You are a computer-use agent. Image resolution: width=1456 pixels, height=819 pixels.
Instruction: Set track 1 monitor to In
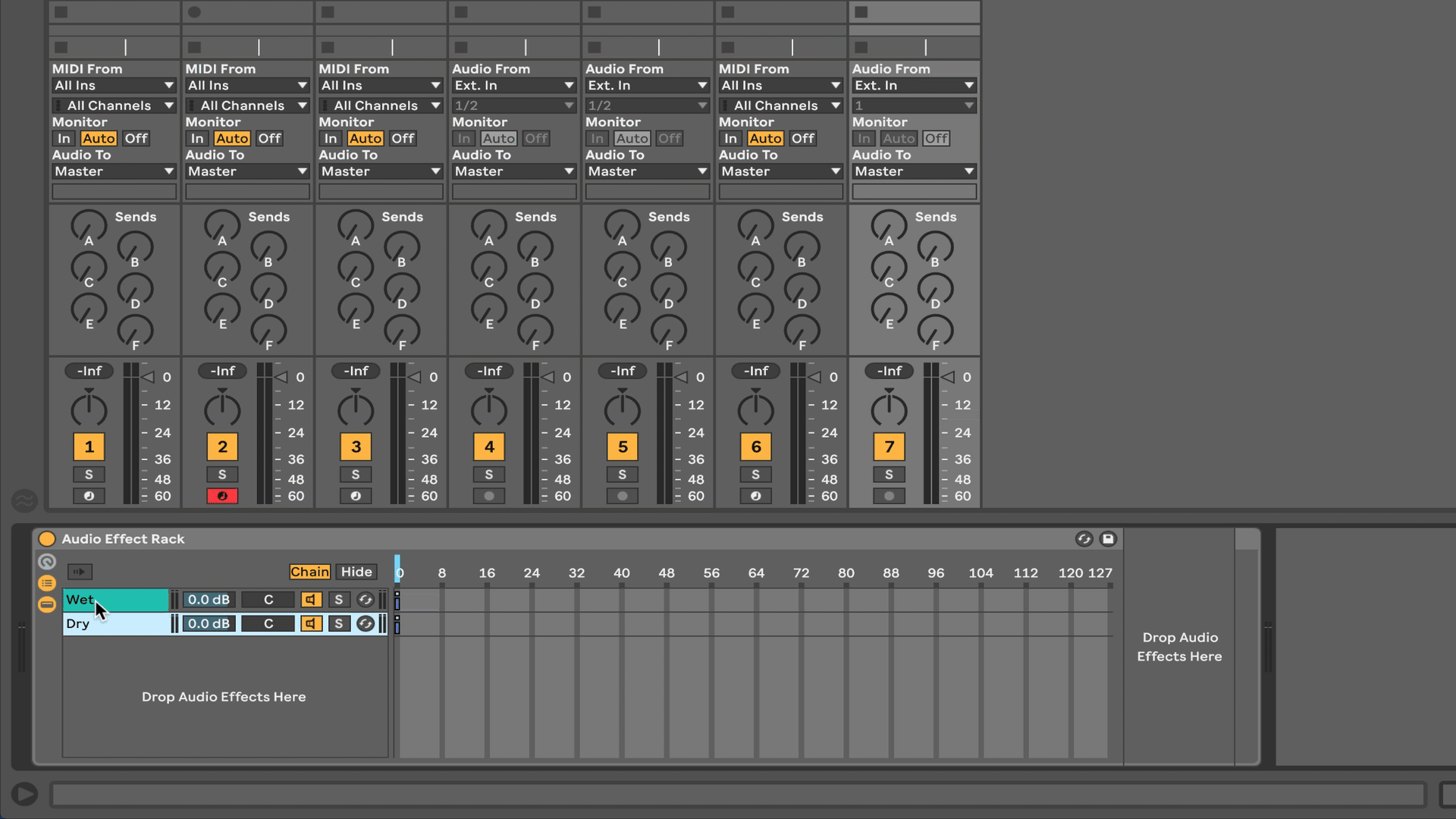point(64,139)
